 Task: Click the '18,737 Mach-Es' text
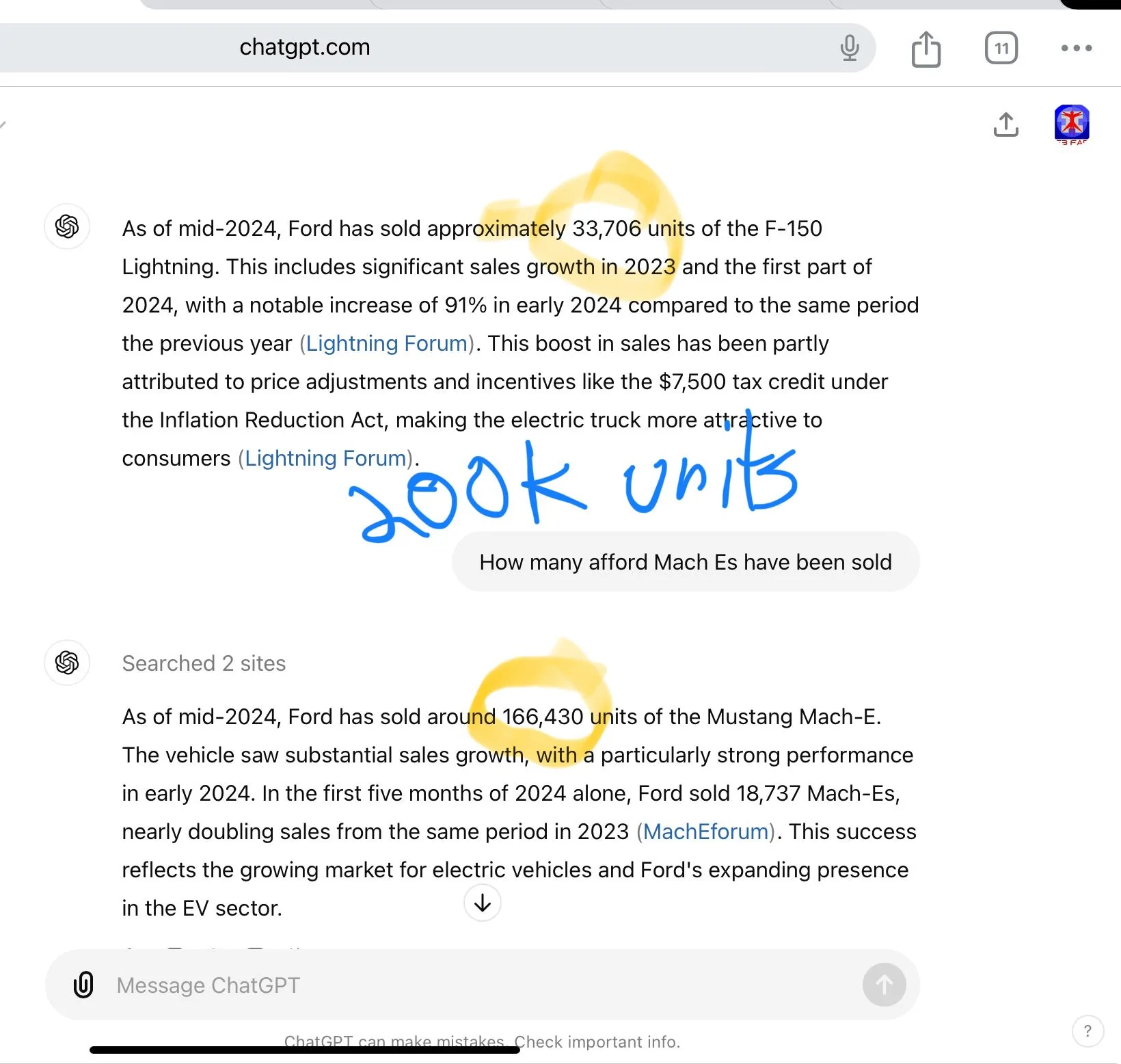(x=816, y=793)
